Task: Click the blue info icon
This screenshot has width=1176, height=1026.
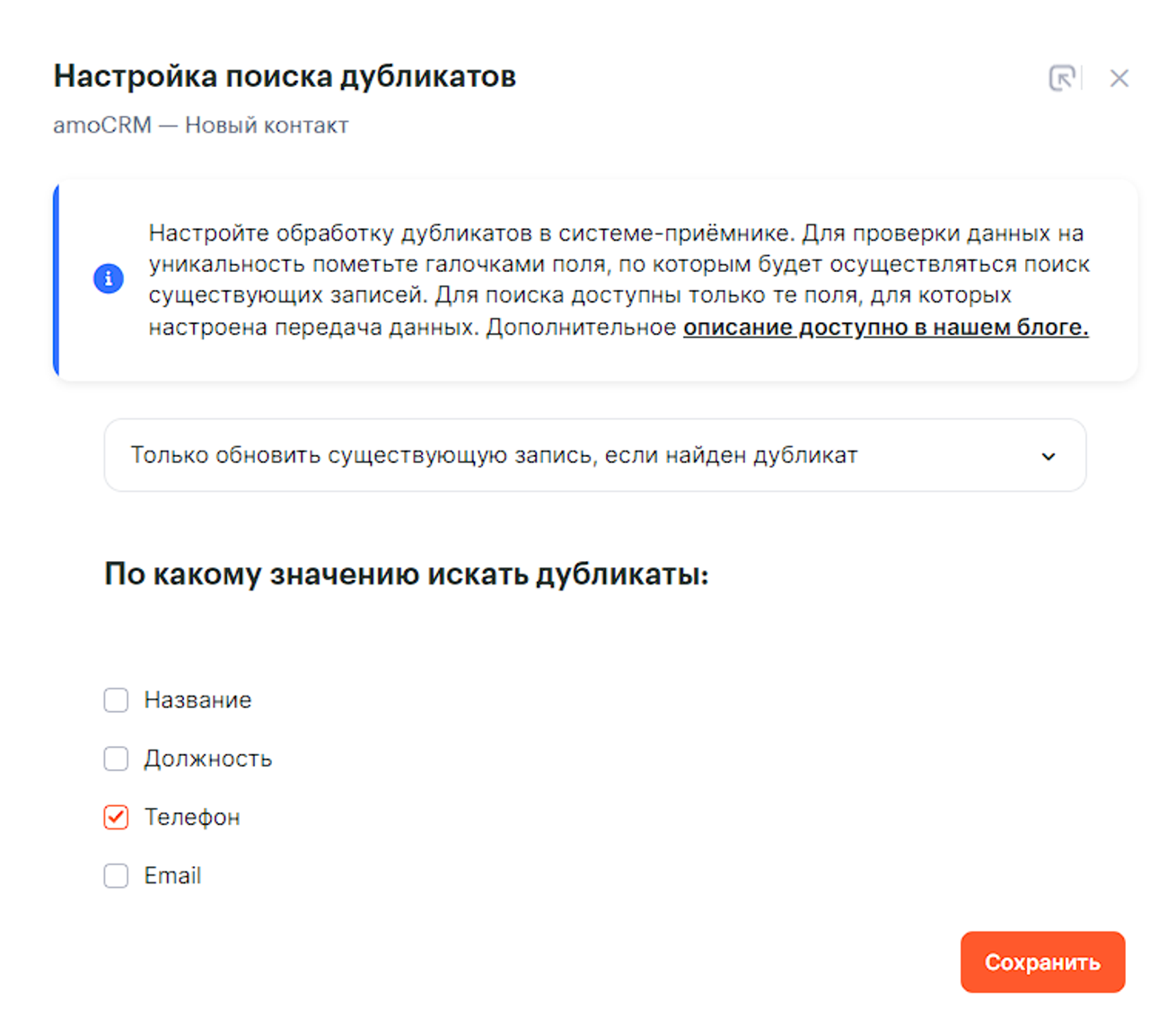Action: coord(109,278)
